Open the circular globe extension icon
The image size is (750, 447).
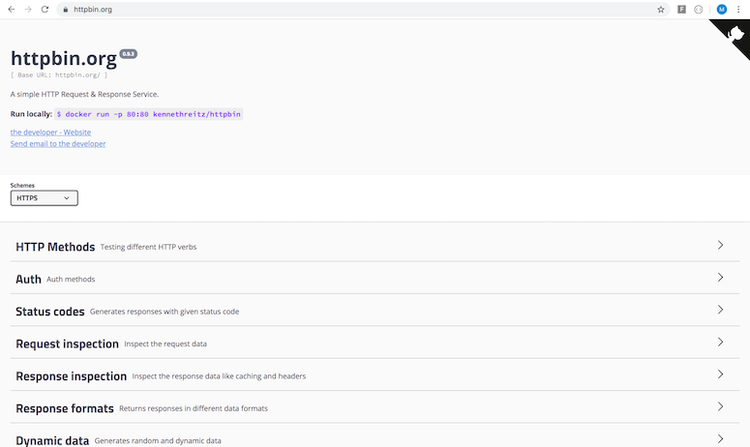pyautogui.click(x=698, y=10)
